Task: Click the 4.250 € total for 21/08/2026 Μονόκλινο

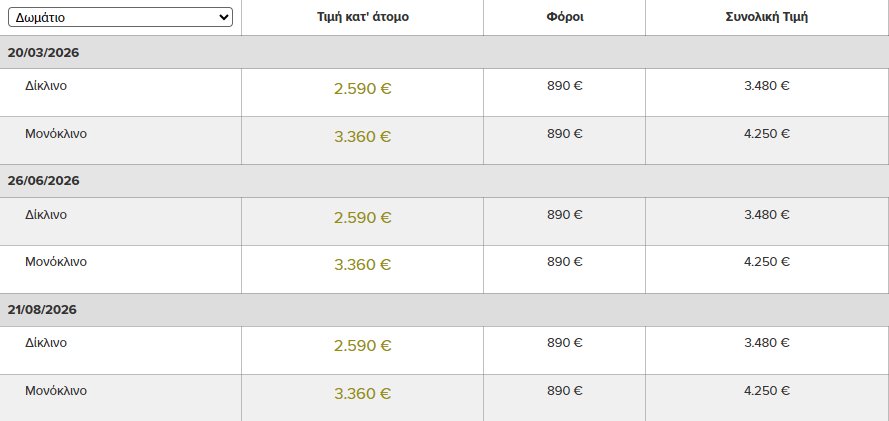Action: coord(767,391)
